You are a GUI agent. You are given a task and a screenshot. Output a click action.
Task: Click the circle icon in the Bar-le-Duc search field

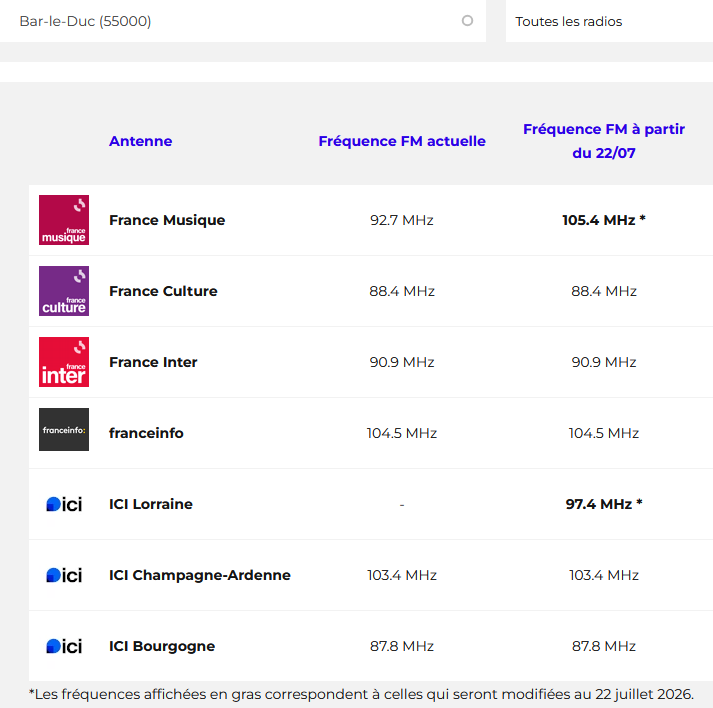coord(467,20)
